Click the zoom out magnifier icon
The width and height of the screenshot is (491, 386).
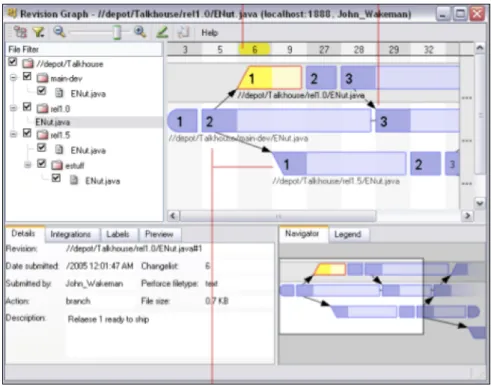click(x=59, y=32)
